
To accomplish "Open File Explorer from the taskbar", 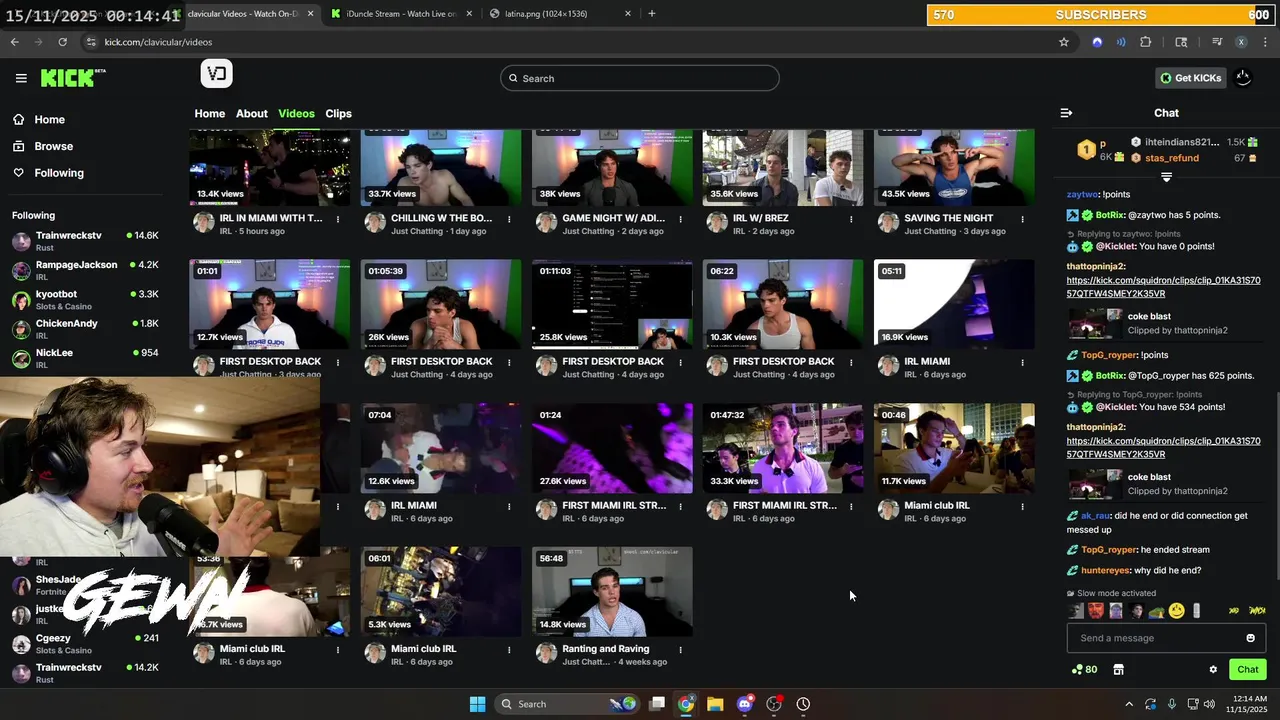I will point(715,704).
